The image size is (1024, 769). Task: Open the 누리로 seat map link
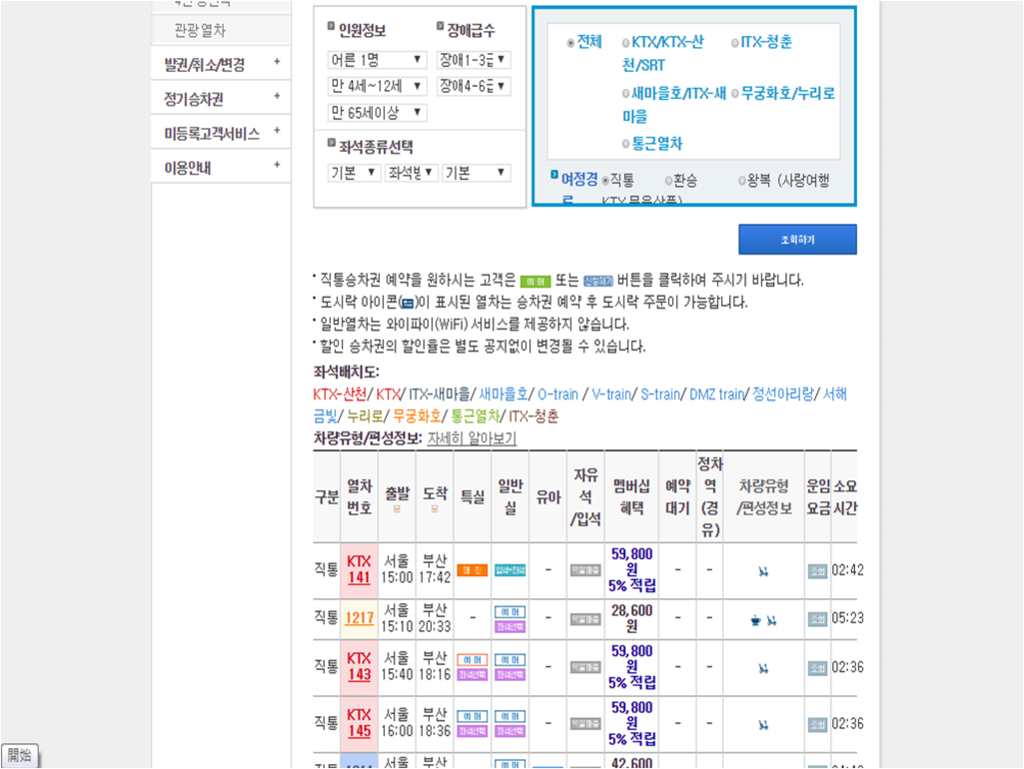[364, 416]
